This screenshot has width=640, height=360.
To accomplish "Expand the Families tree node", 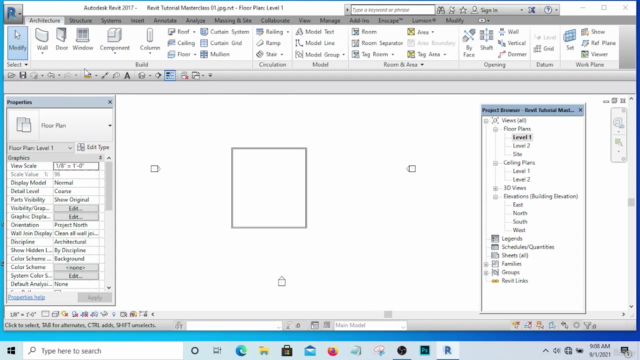I will 486,264.
